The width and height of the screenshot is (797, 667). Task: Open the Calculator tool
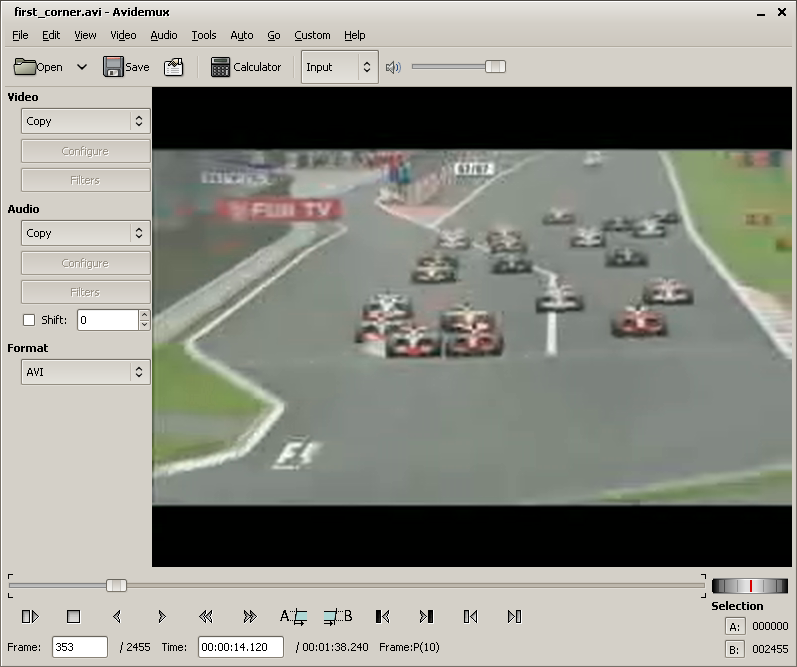246,67
